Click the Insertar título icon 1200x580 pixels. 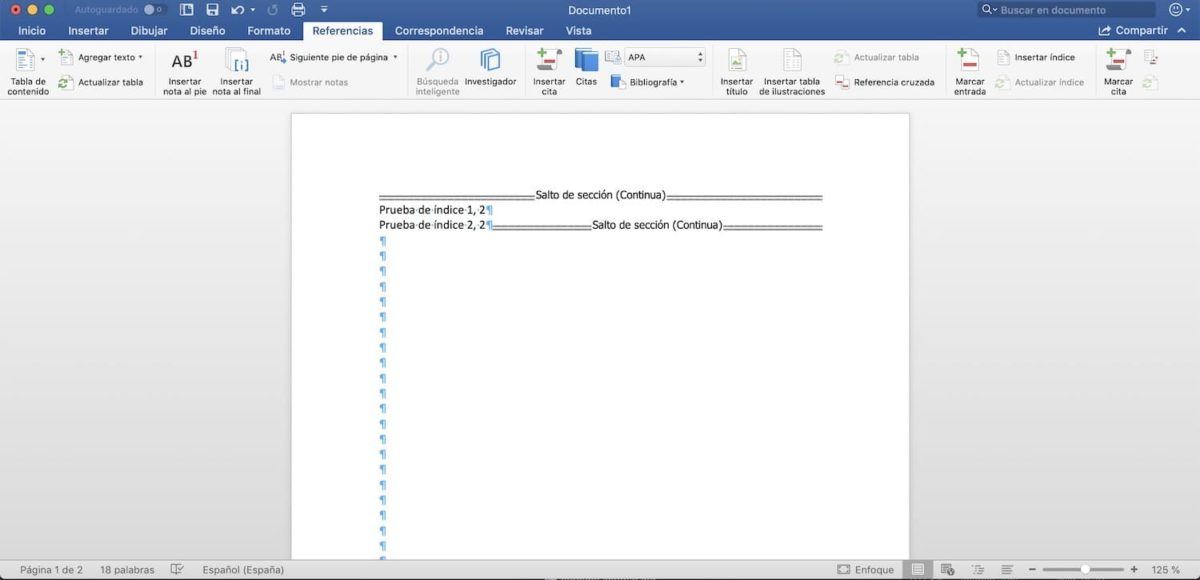pos(736,70)
